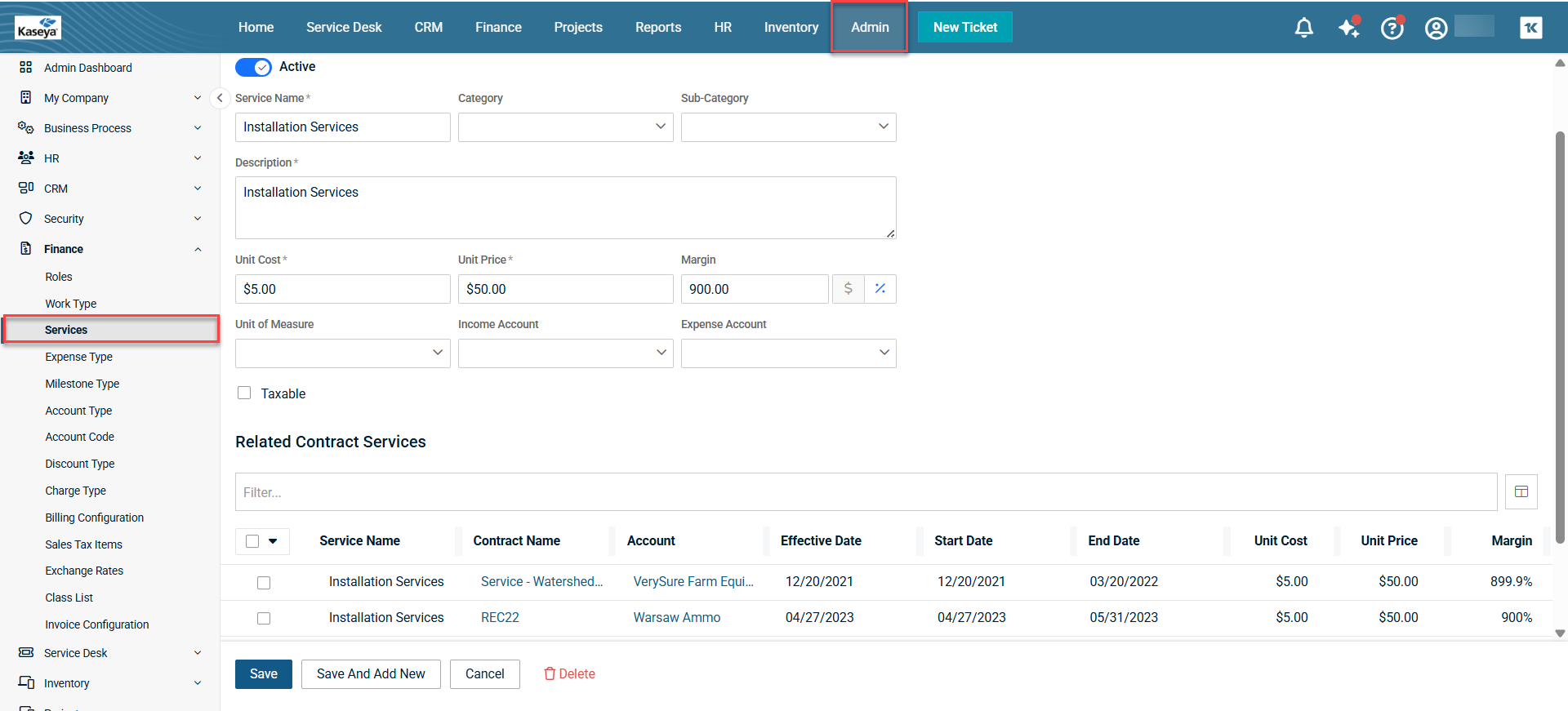1568x711 pixels.
Task: Open the notifications bell icon
Action: (1303, 28)
